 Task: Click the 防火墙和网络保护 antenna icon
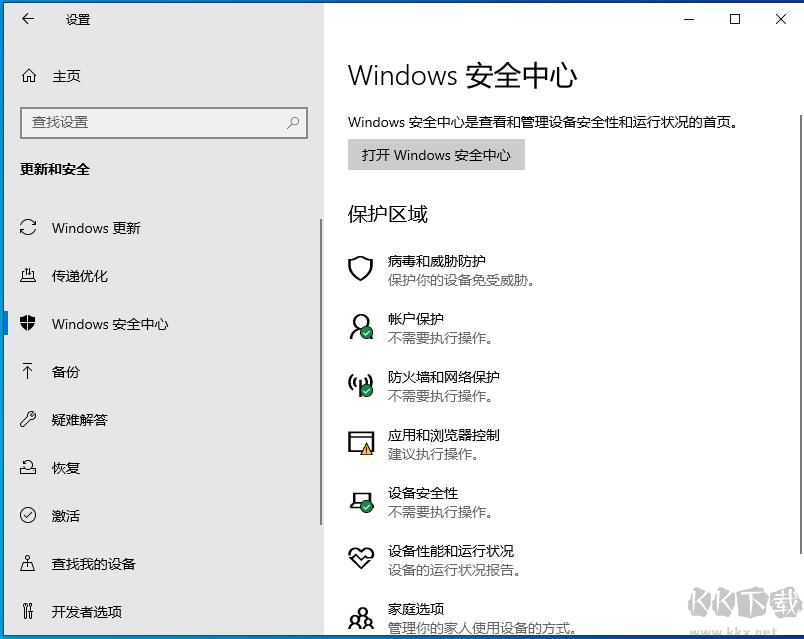361,385
